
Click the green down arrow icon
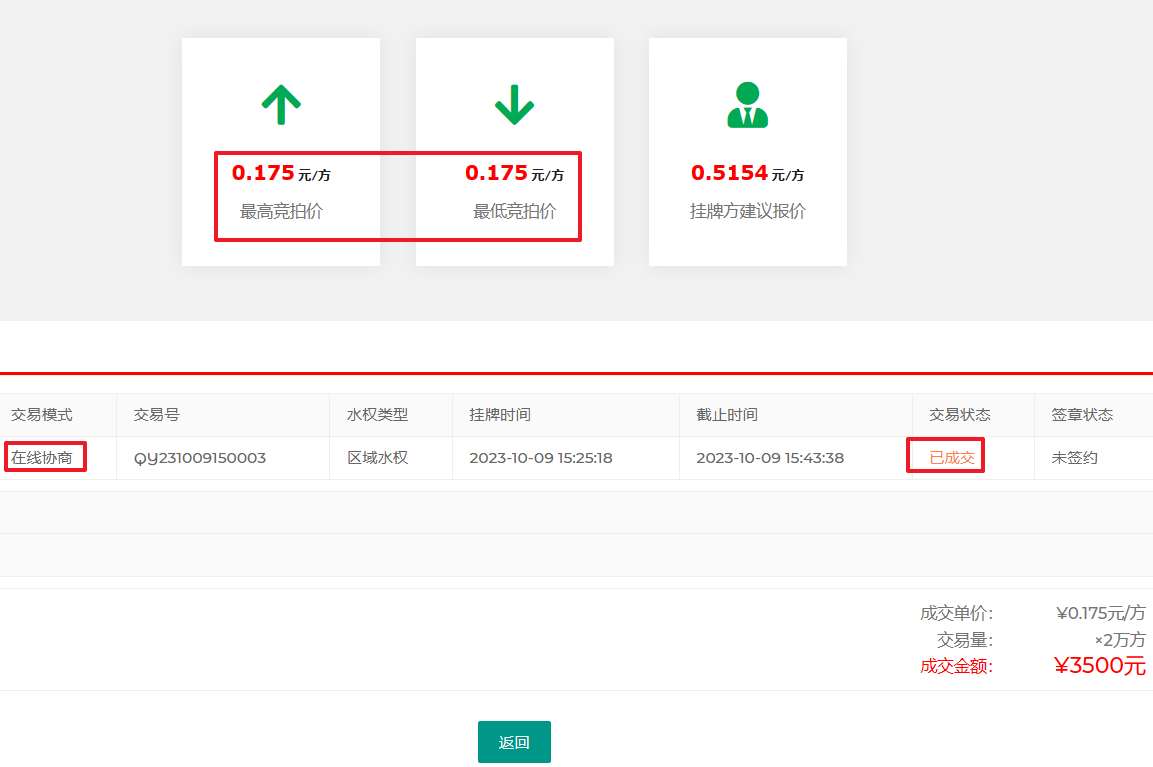click(514, 104)
